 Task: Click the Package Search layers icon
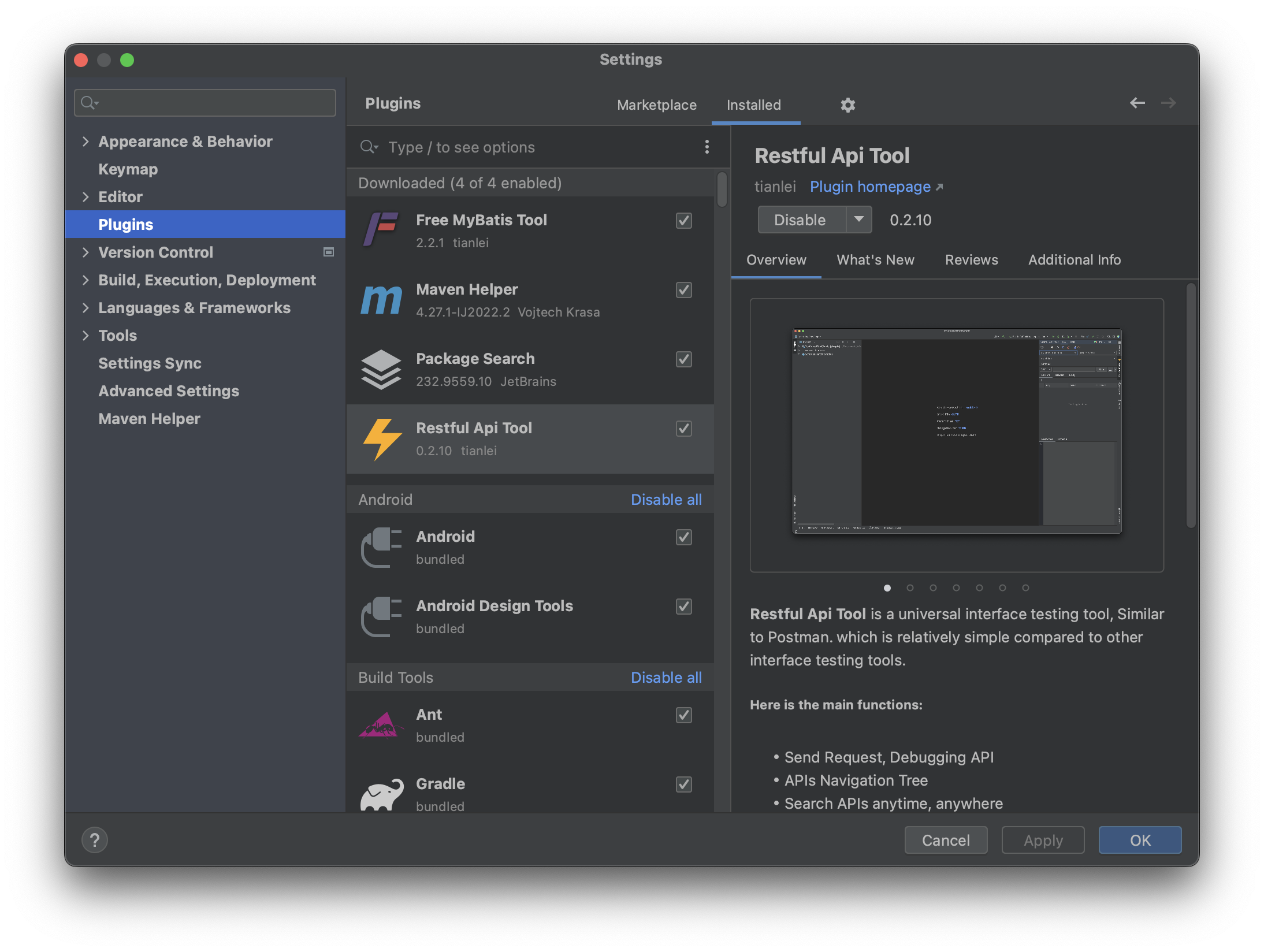click(x=381, y=370)
